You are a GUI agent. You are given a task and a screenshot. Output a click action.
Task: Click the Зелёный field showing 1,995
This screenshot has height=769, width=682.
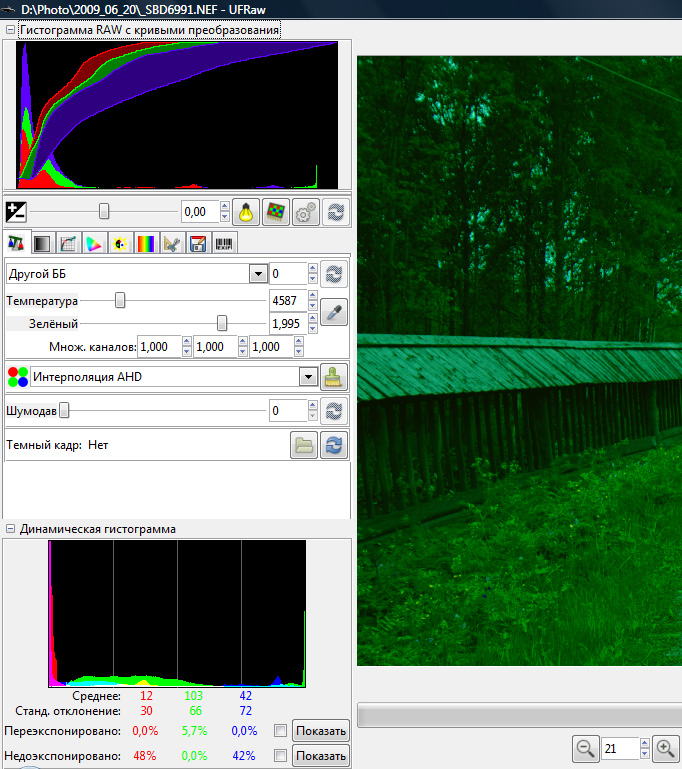(288, 324)
